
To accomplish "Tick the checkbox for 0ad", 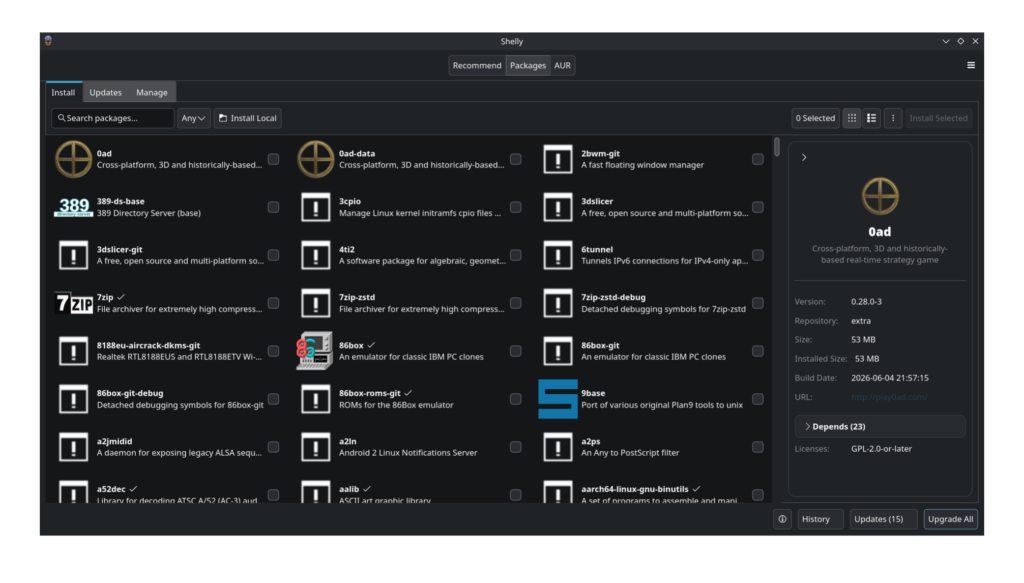I will click(274, 159).
